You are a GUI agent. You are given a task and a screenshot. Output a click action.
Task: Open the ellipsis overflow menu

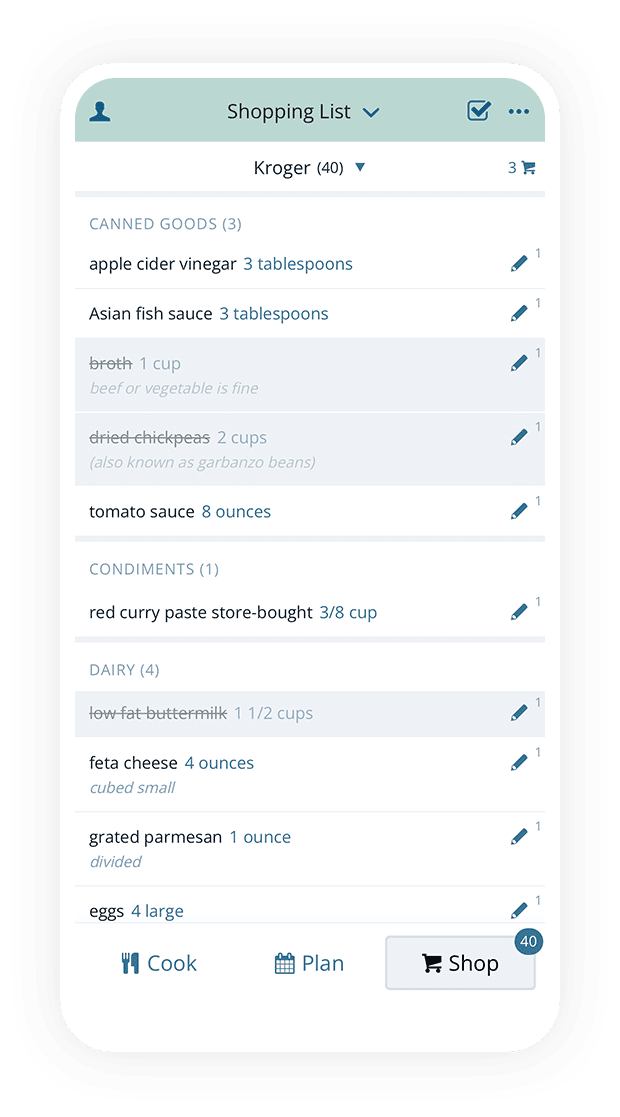point(519,111)
